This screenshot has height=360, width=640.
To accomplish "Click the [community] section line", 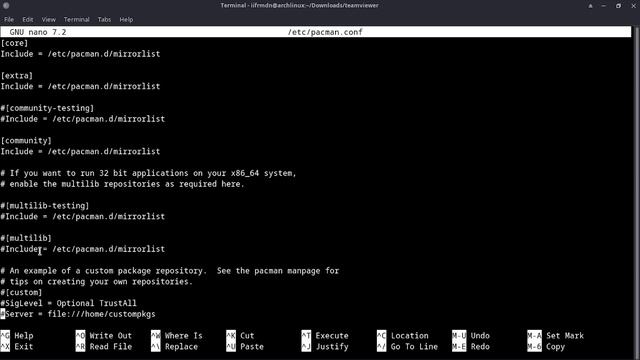I will pos(26,141).
